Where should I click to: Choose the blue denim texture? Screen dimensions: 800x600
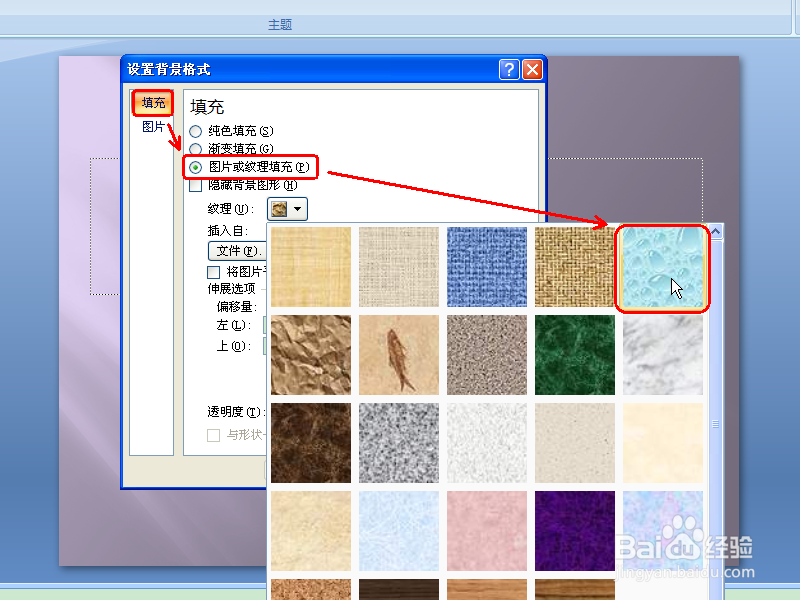coord(486,267)
